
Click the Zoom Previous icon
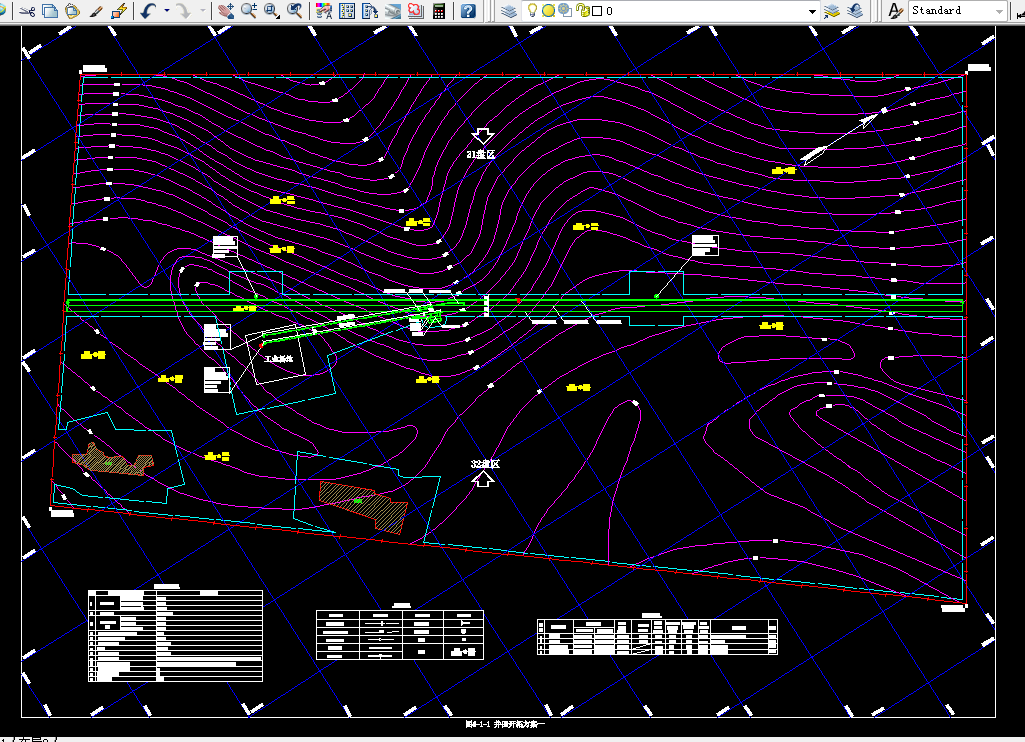[295, 11]
